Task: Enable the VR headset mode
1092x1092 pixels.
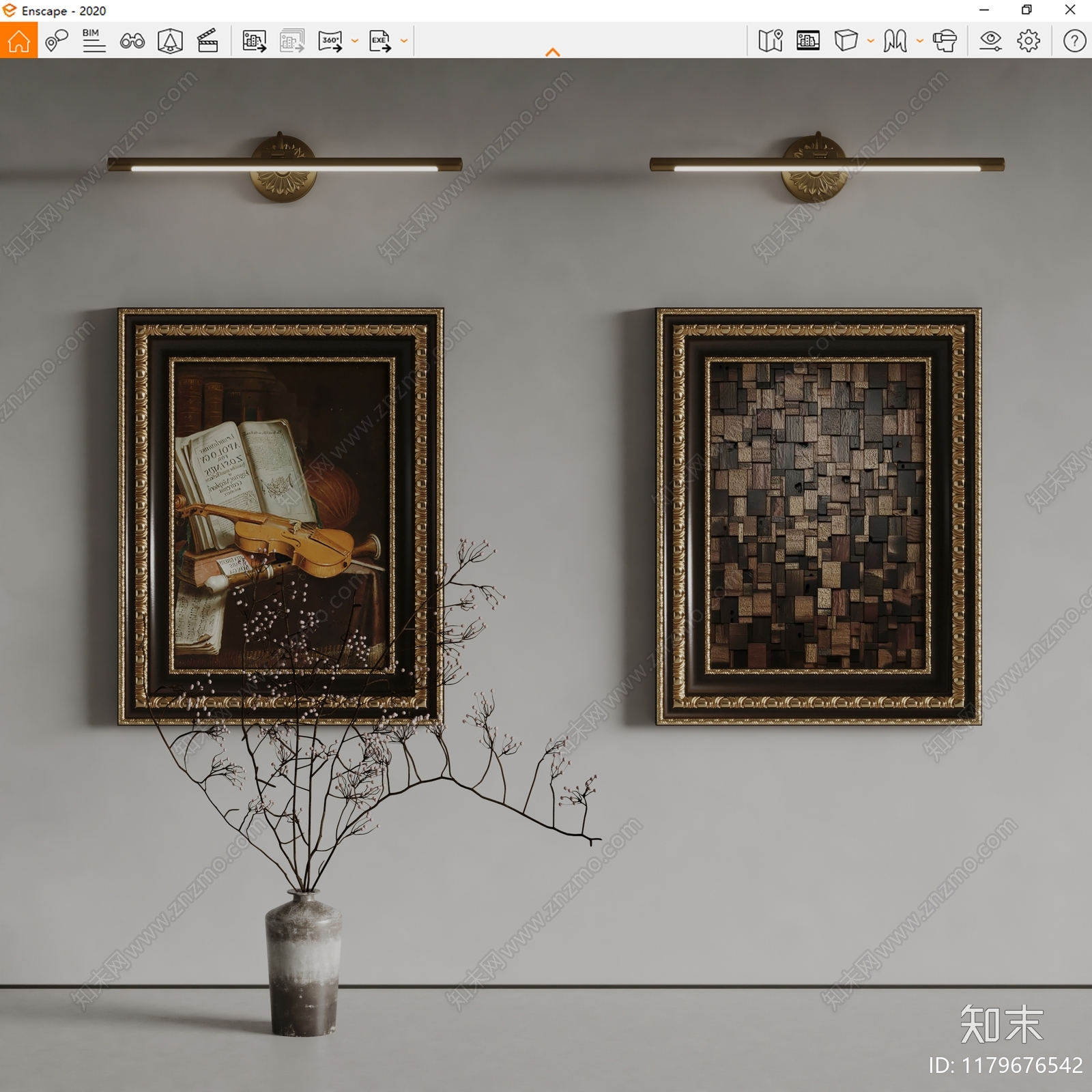Action: pyautogui.click(x=945, y=41)
